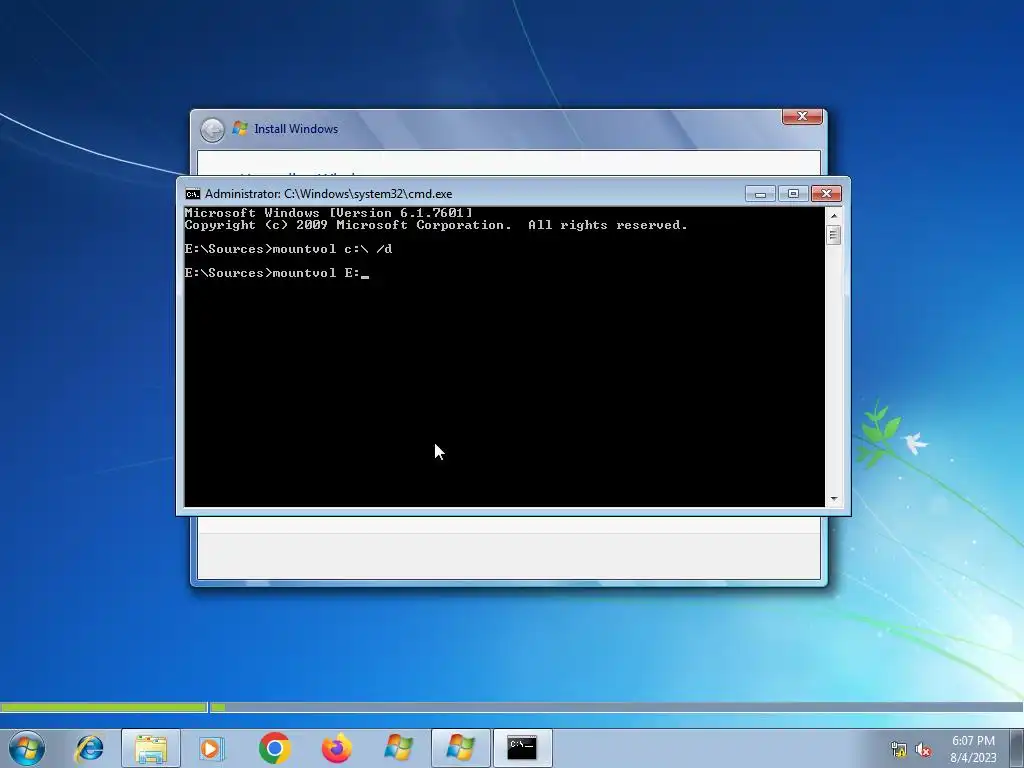Image resolution: width=1024 pixels, height=768 pixels.
Task: Minimize the command prompt window
Action: 760,194
